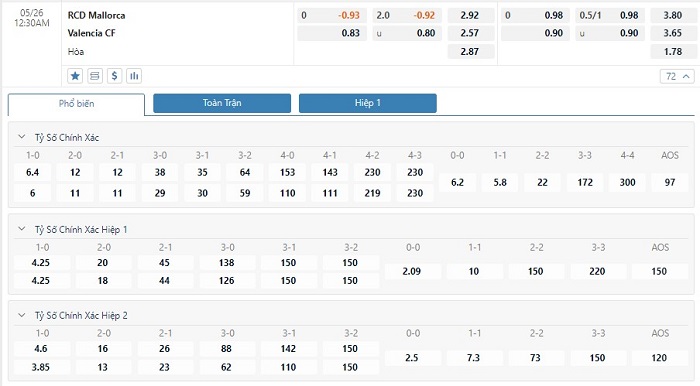Screen dimensions: 700x386
Task: Click full-time 3-0 home odds 38
Action: [160, 172]
